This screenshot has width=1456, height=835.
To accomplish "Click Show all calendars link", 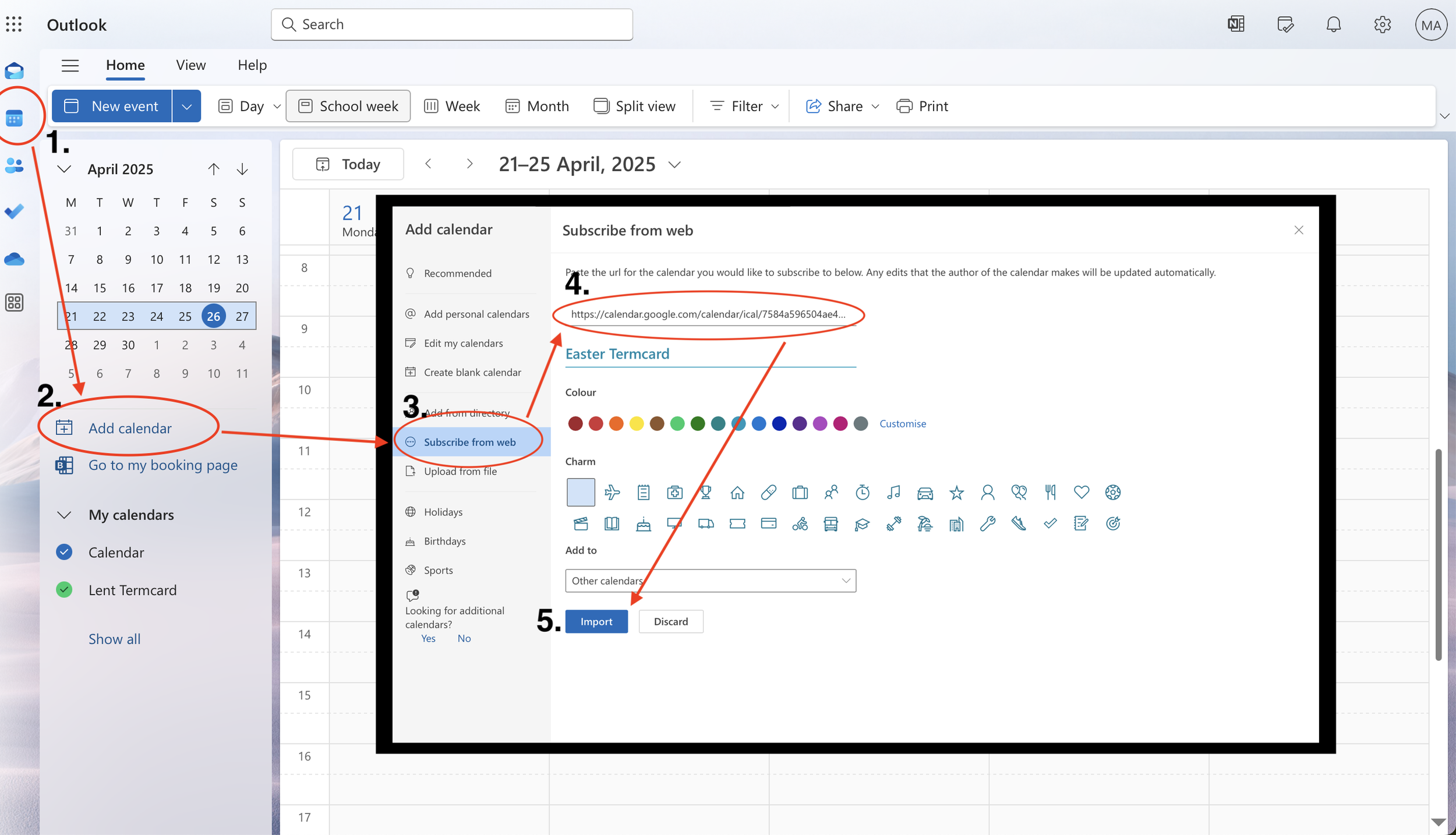I will [114, 639].
